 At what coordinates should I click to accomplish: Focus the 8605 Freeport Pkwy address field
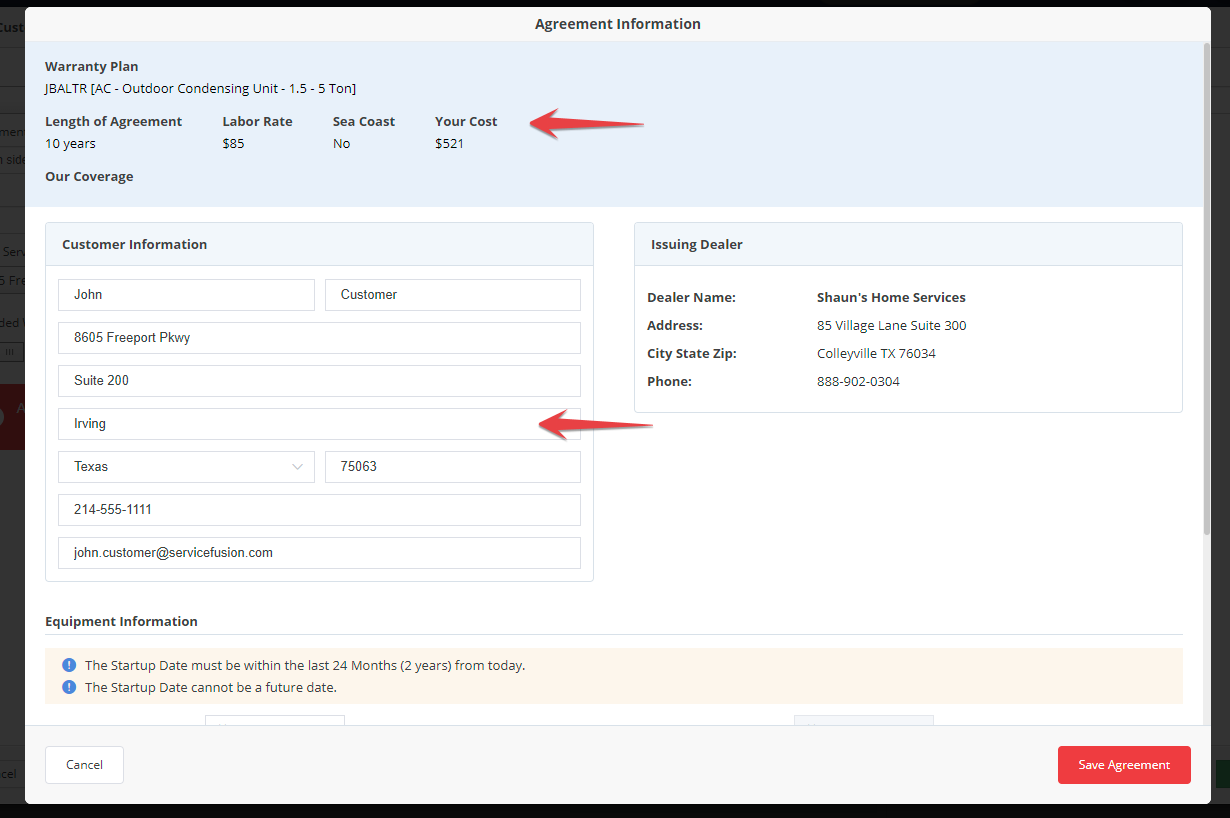pyautogui.click(x=319, y=338)
